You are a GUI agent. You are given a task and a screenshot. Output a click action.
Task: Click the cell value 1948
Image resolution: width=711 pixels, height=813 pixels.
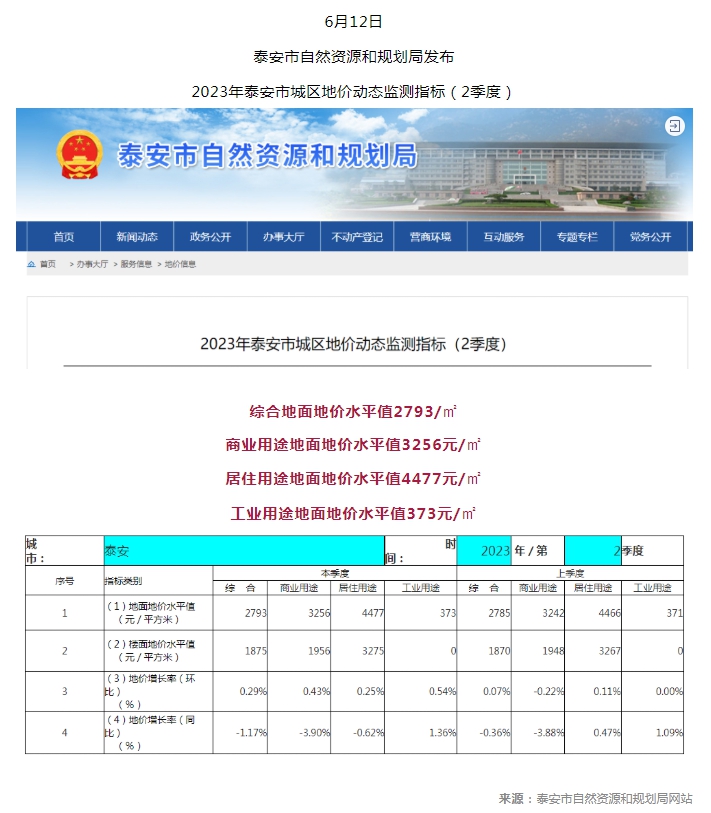553,651
